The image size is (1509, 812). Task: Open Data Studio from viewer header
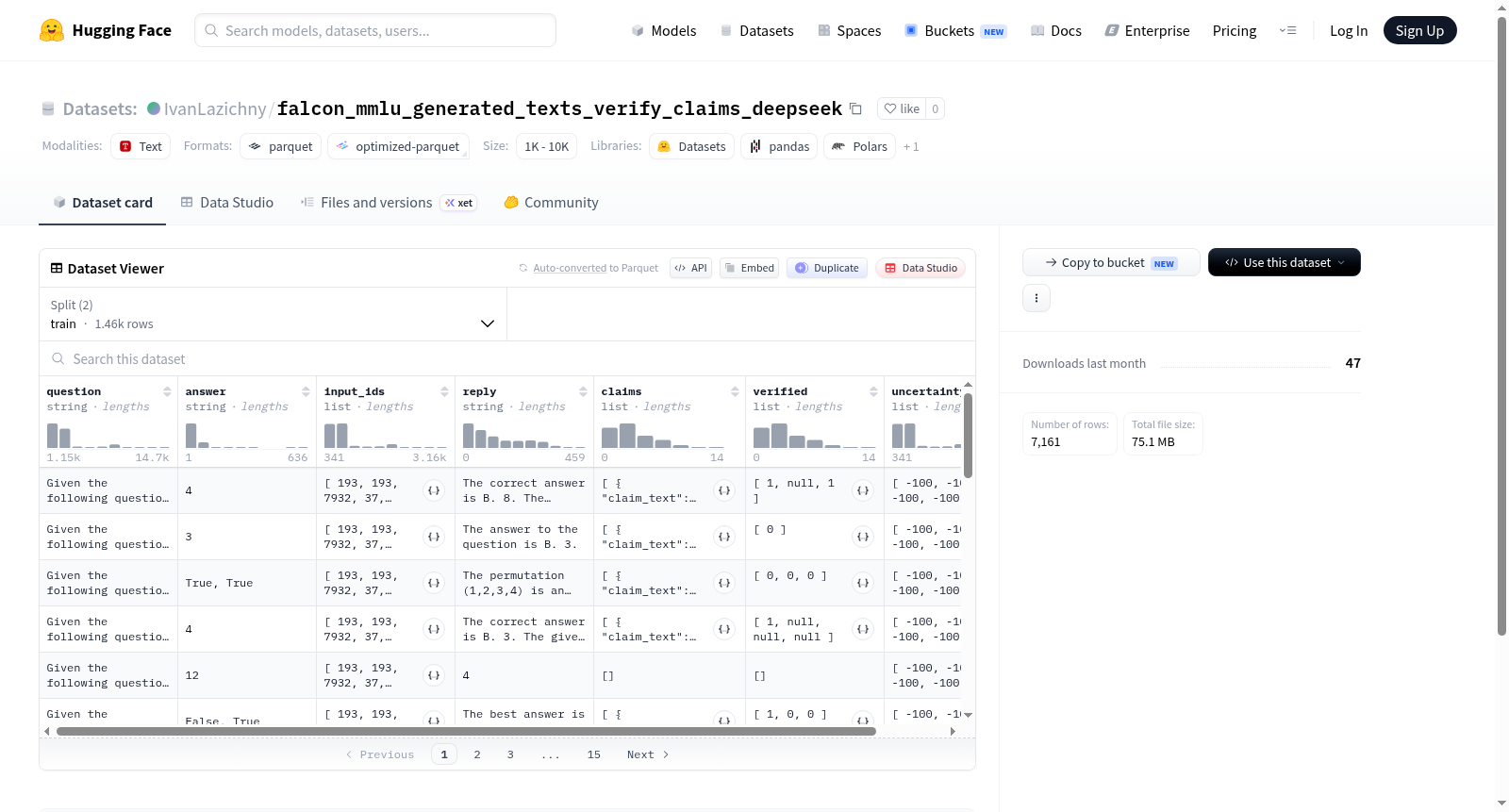[x=920, y=268]
